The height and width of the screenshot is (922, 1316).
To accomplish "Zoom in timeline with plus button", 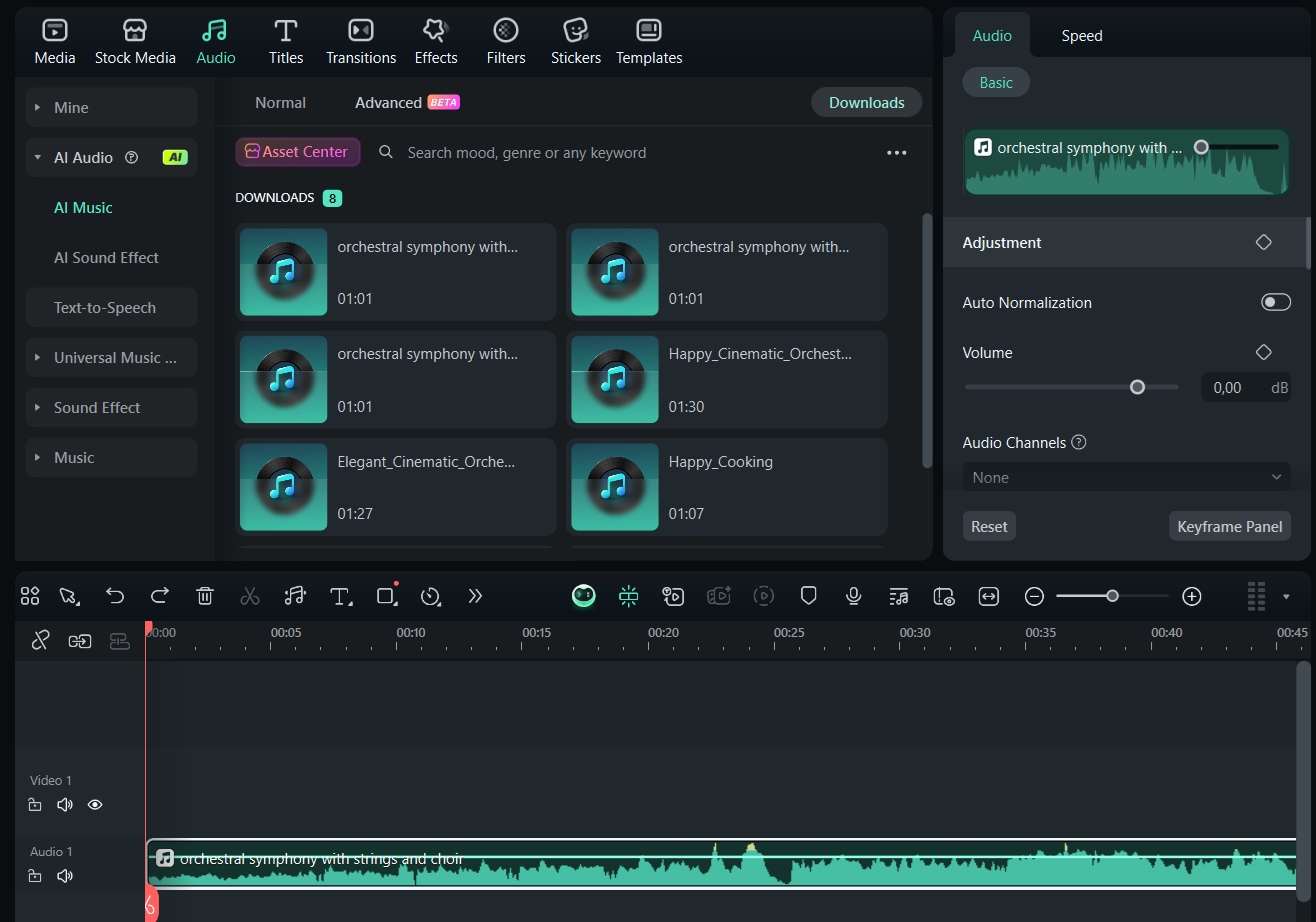I will (x=1191, y=596).
